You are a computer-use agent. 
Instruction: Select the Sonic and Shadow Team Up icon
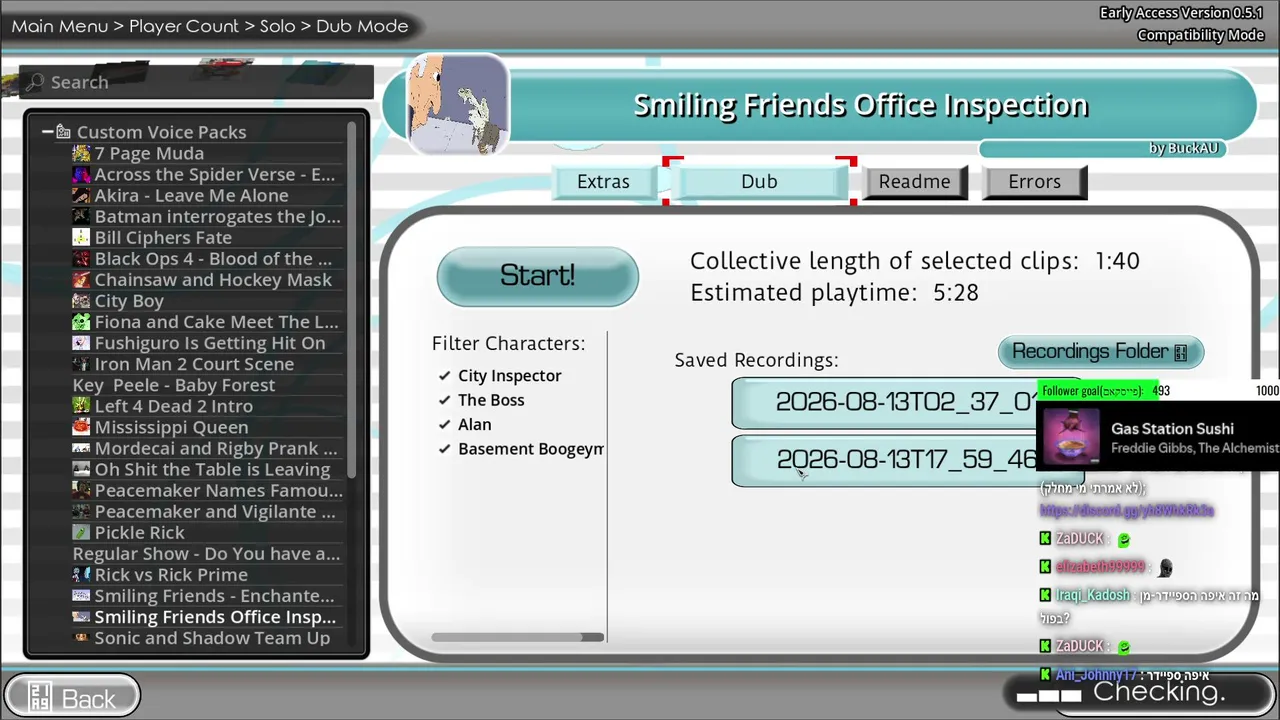pos(81,638)
